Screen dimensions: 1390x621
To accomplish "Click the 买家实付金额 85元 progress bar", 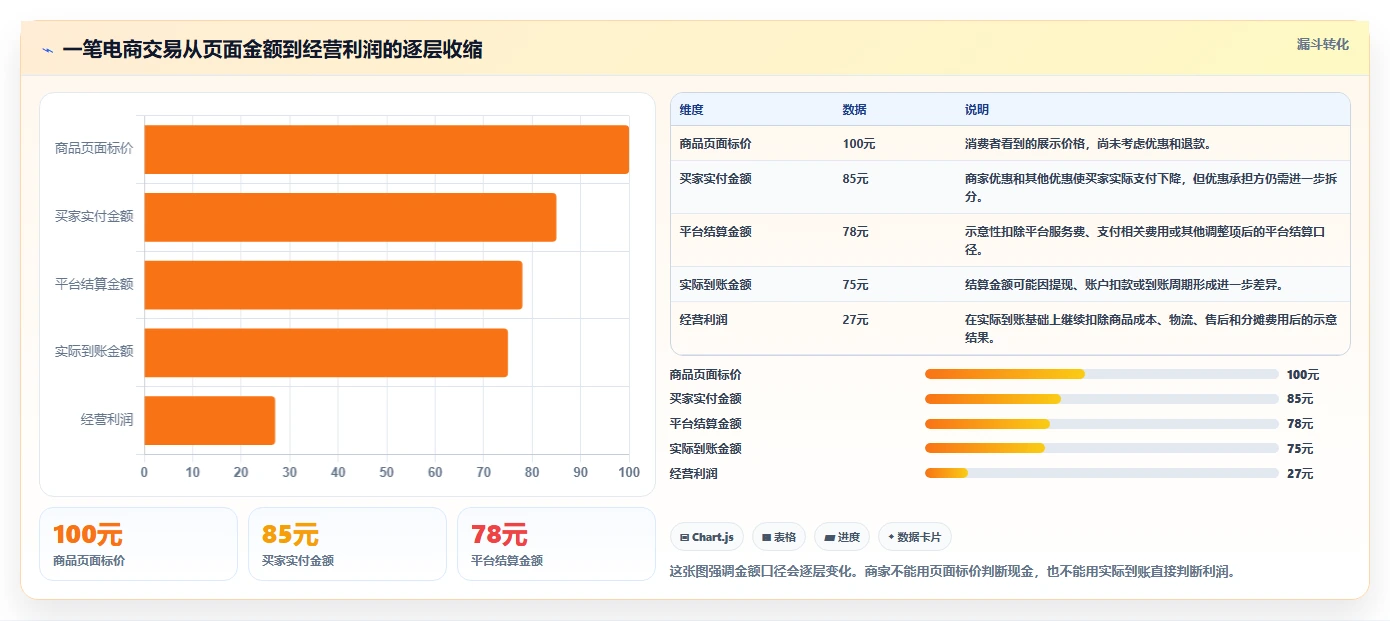I will 1101,399.
